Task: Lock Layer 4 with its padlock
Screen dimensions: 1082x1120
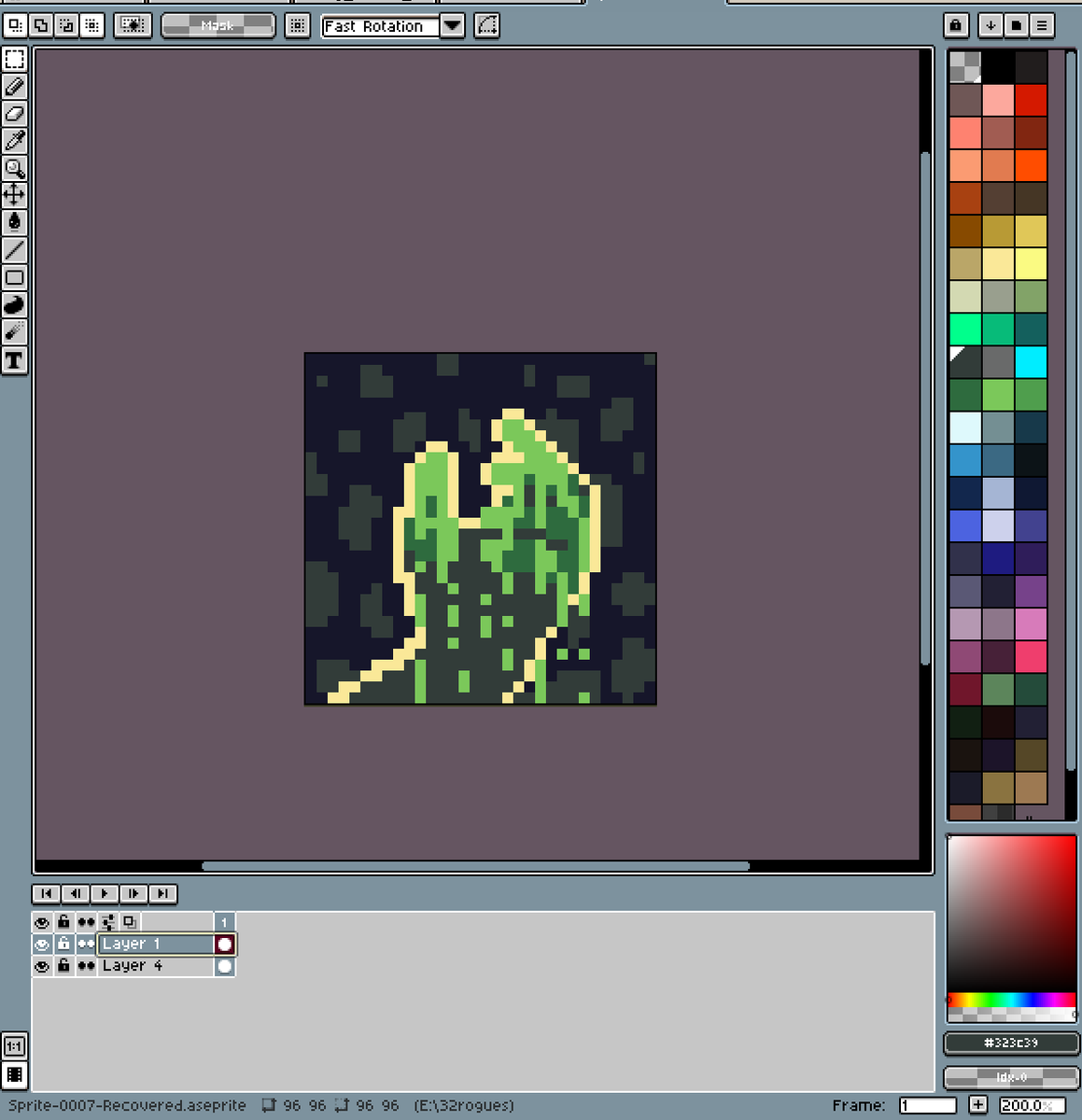Action: (x=63, y=966)
